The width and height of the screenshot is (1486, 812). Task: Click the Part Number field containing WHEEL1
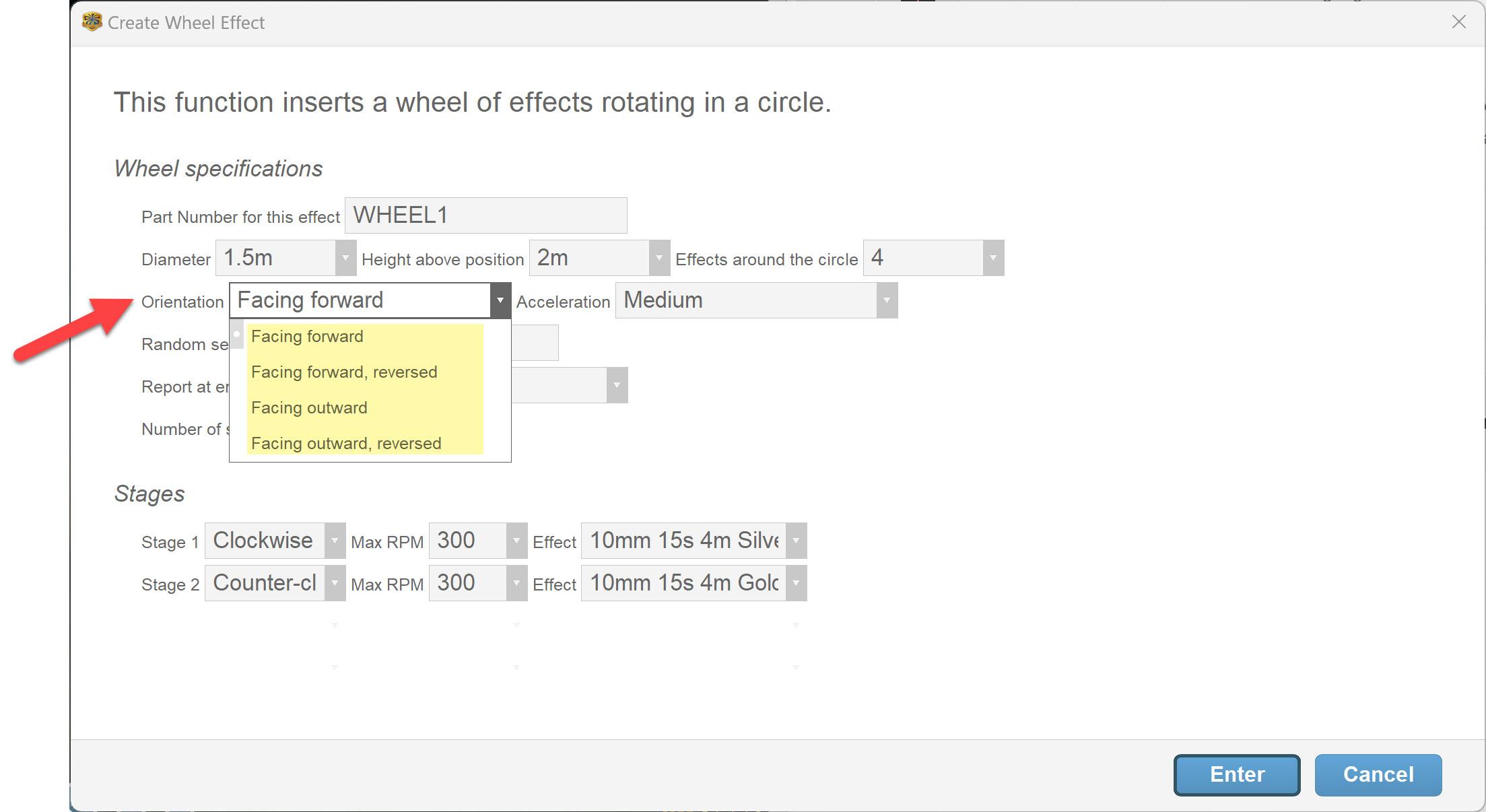point(485,215)
